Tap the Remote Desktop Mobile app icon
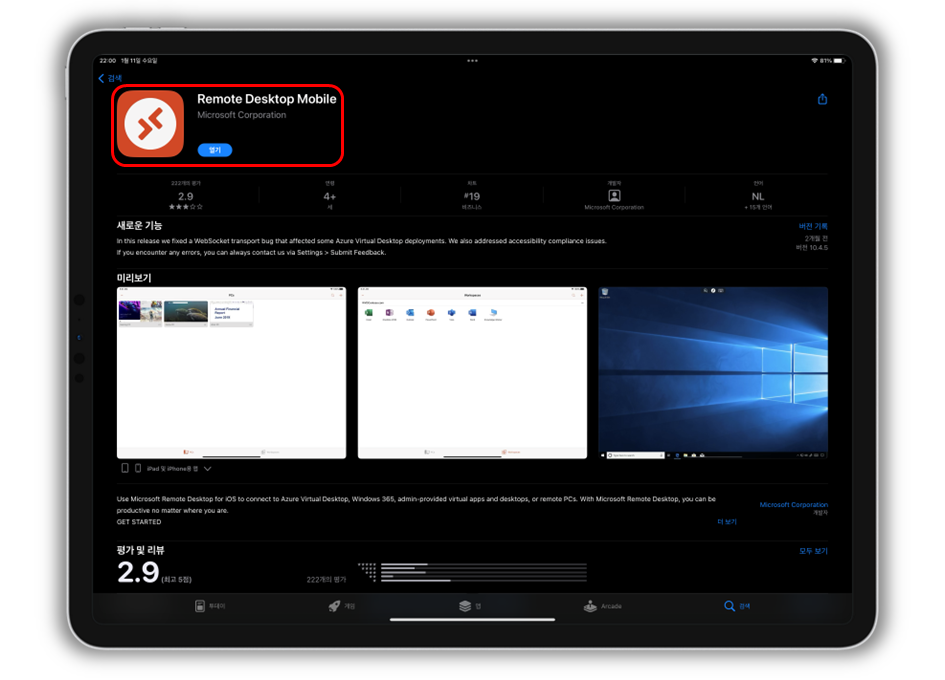The image size is (945, 680). 150,124
